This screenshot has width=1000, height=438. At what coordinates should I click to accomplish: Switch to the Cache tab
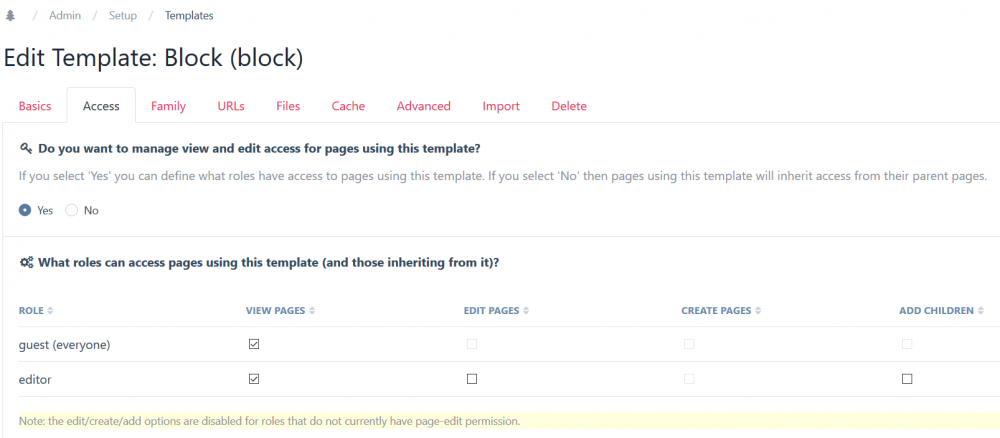348,106
